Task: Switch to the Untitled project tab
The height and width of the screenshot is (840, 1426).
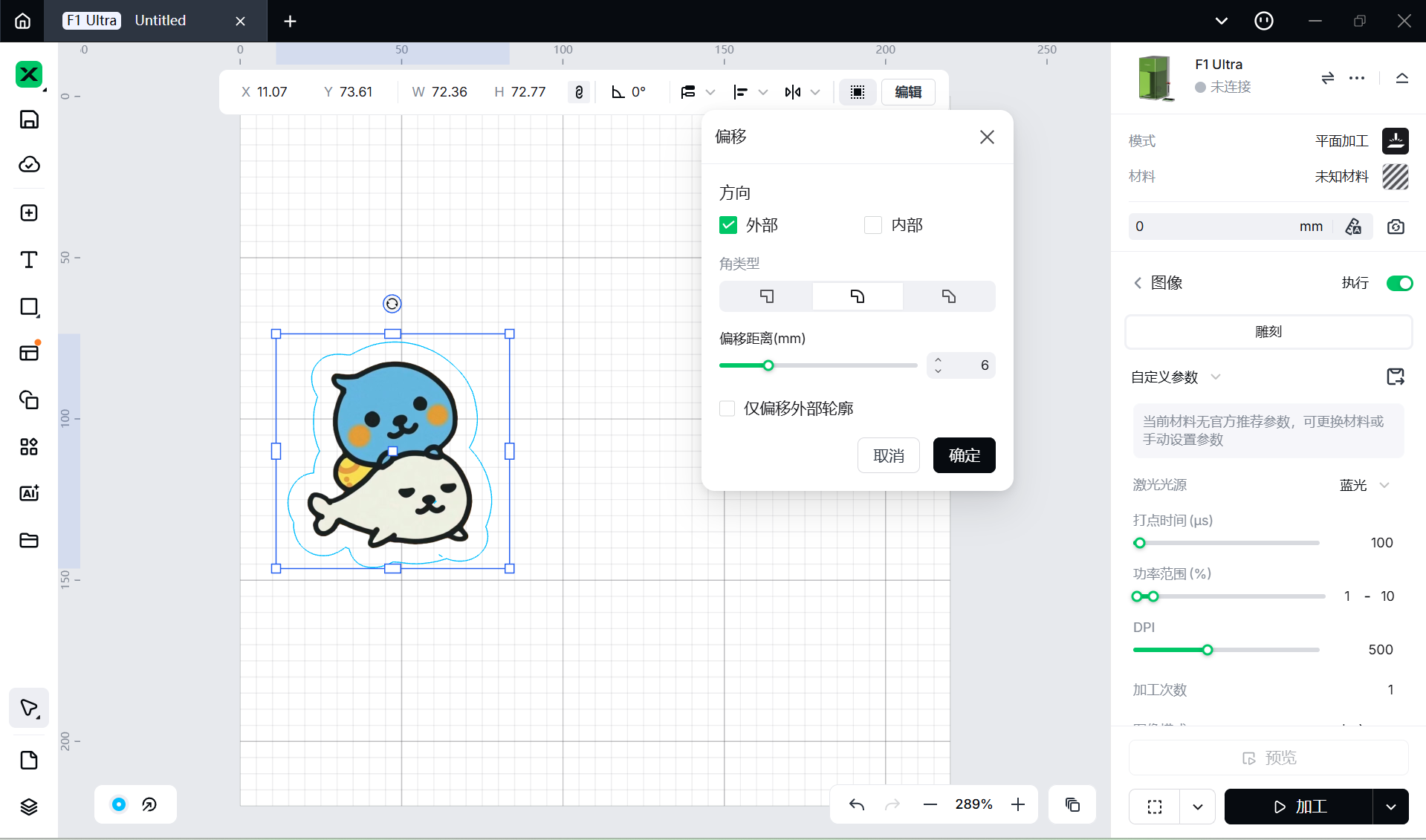Action: (161, 21)
